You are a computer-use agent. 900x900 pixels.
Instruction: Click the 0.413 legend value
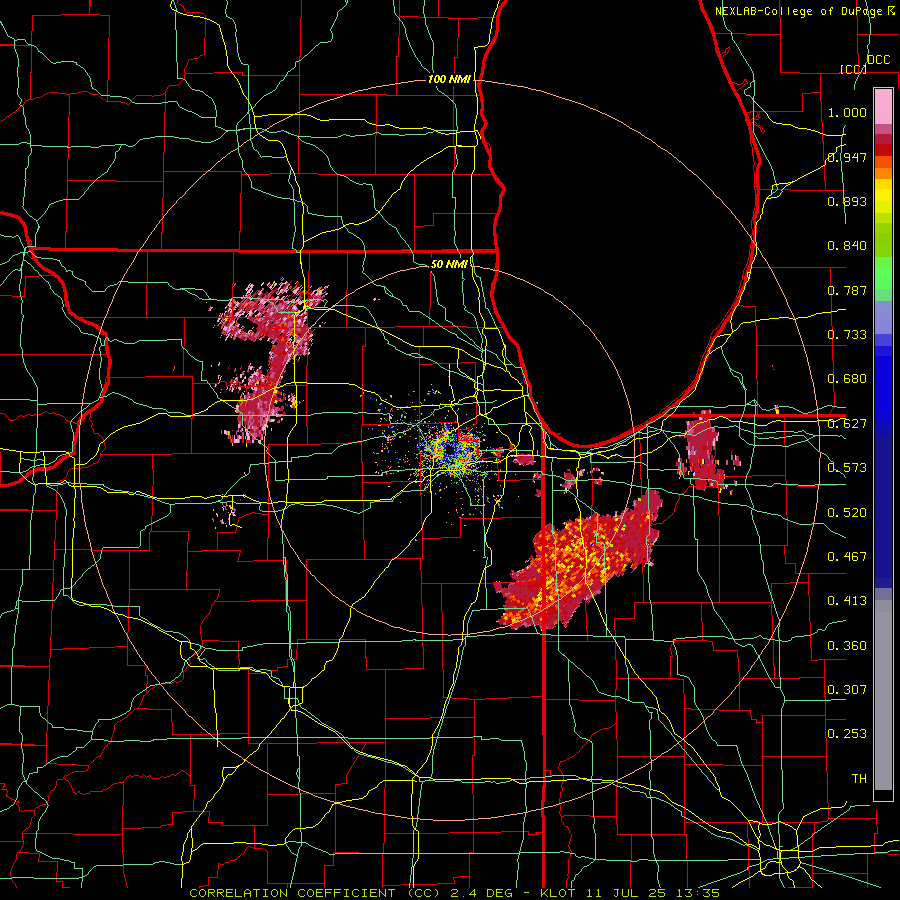tap(847, 601)
